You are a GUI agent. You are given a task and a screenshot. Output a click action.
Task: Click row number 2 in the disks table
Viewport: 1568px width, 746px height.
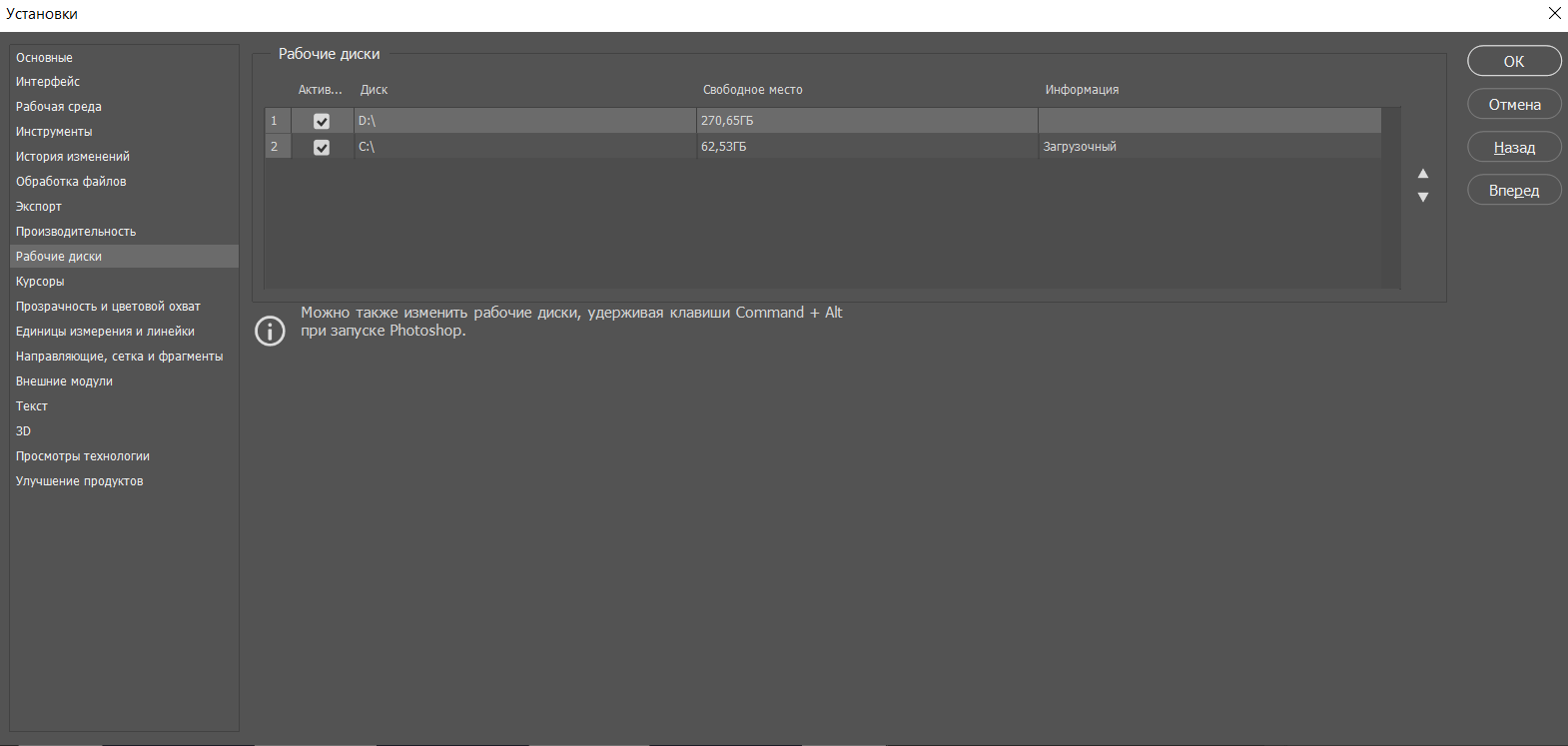(x=278, y=147)
